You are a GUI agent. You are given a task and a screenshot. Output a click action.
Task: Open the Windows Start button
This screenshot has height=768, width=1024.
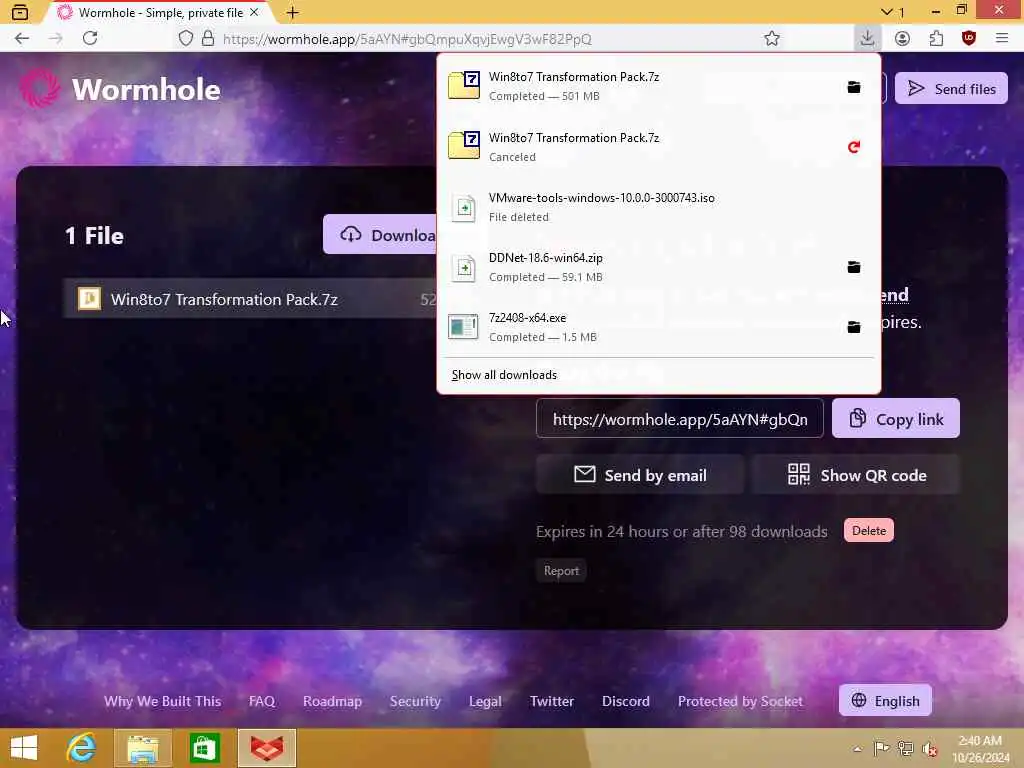tap(24, 748)
